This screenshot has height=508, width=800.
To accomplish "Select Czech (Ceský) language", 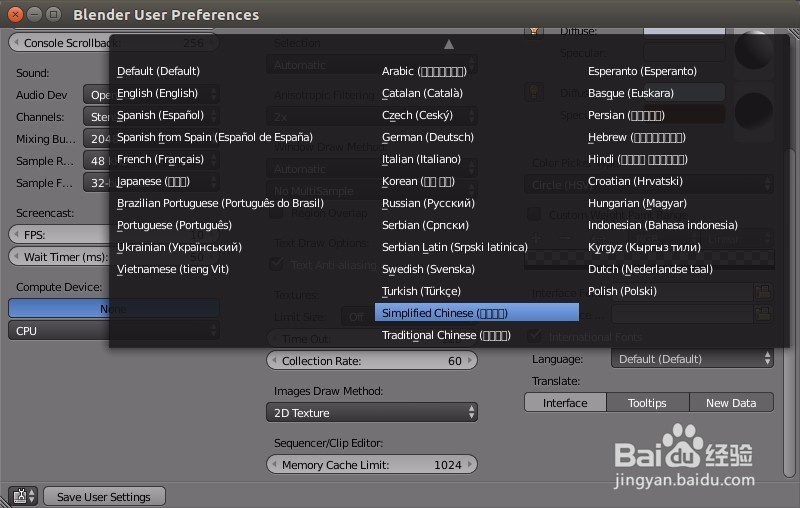I will tap(417, 115).
